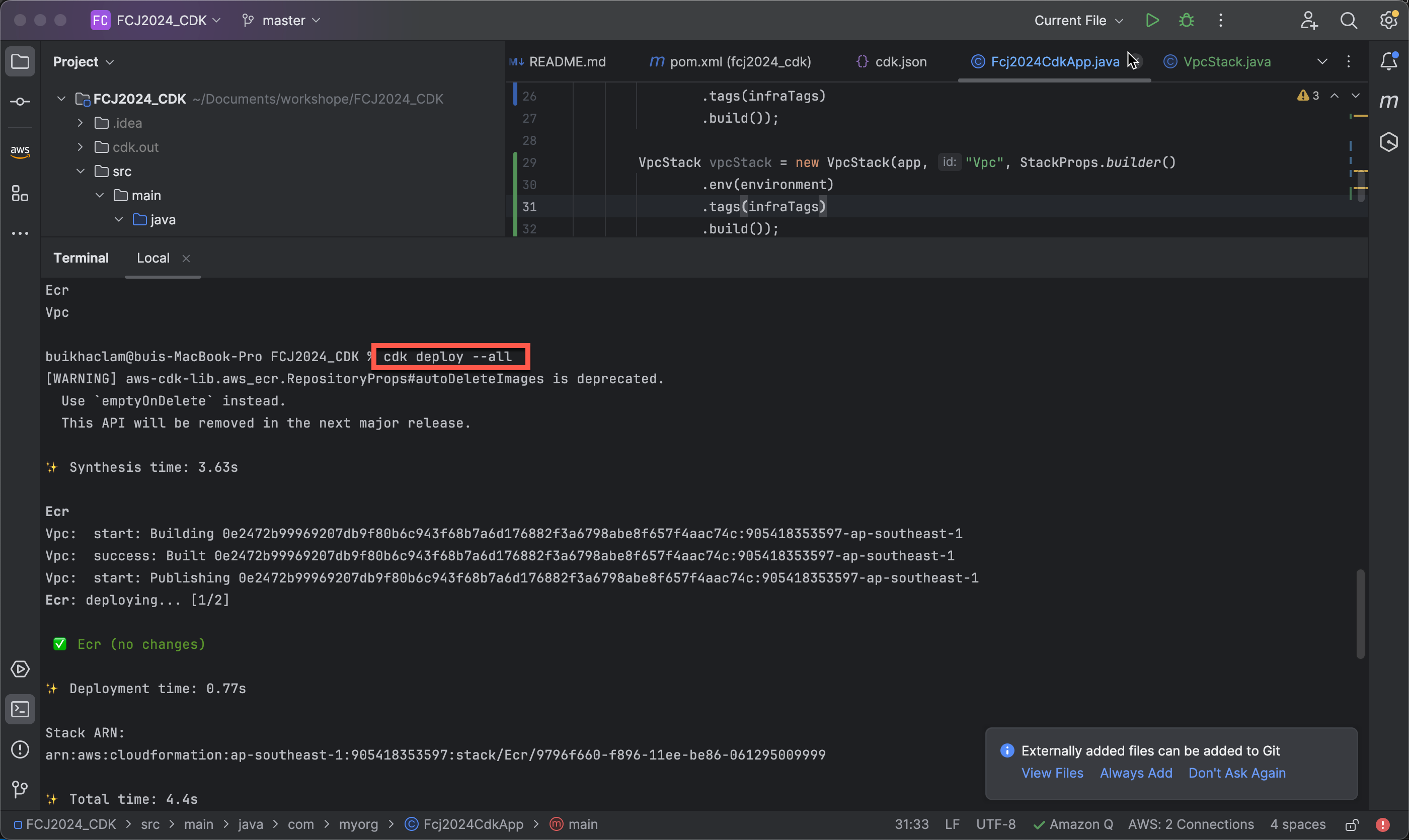1409x840 pixels.
Task: Open the run toolbar more actions menu
Action: pyautogui.click(x=1220, y=21)
